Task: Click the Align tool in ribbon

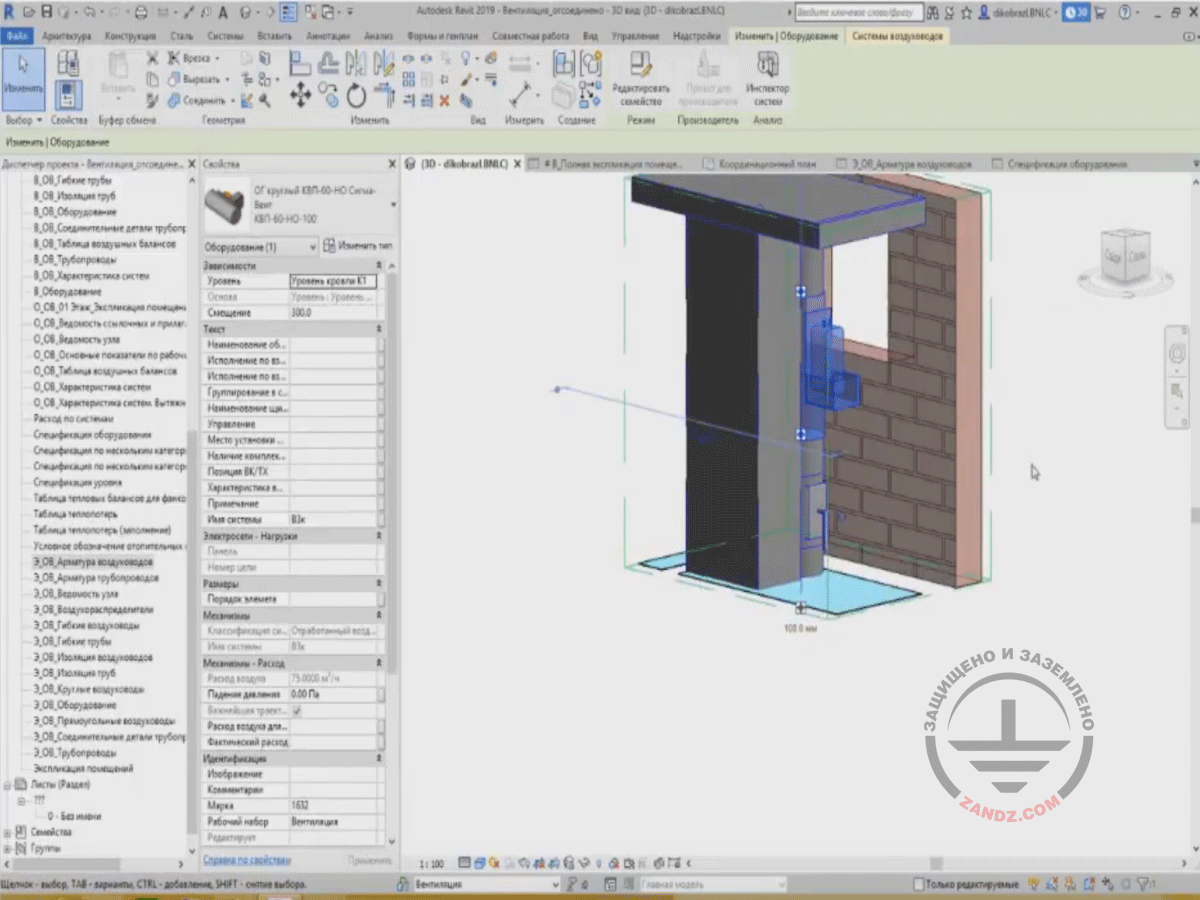Action: point(300,63)
